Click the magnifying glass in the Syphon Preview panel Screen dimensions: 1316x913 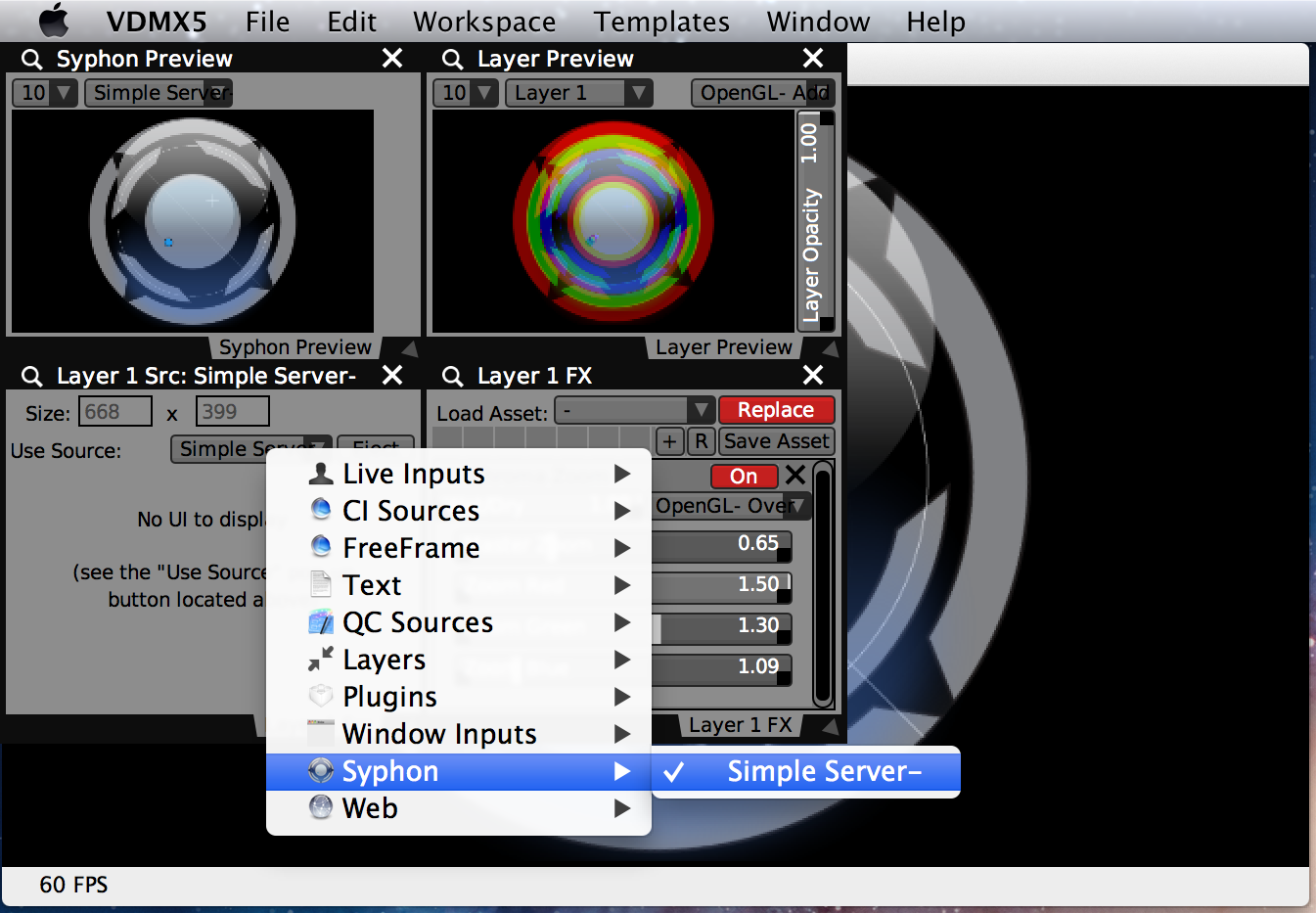(30, 59)
